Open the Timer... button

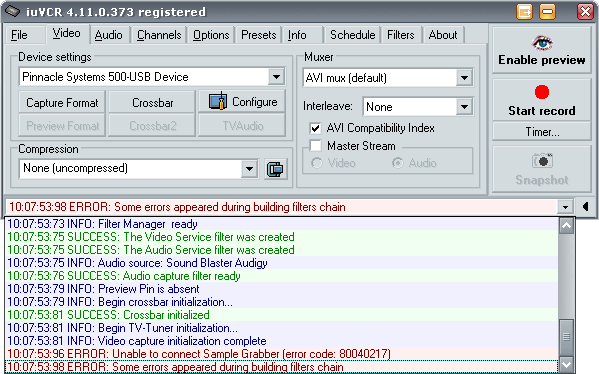[542, 132]
